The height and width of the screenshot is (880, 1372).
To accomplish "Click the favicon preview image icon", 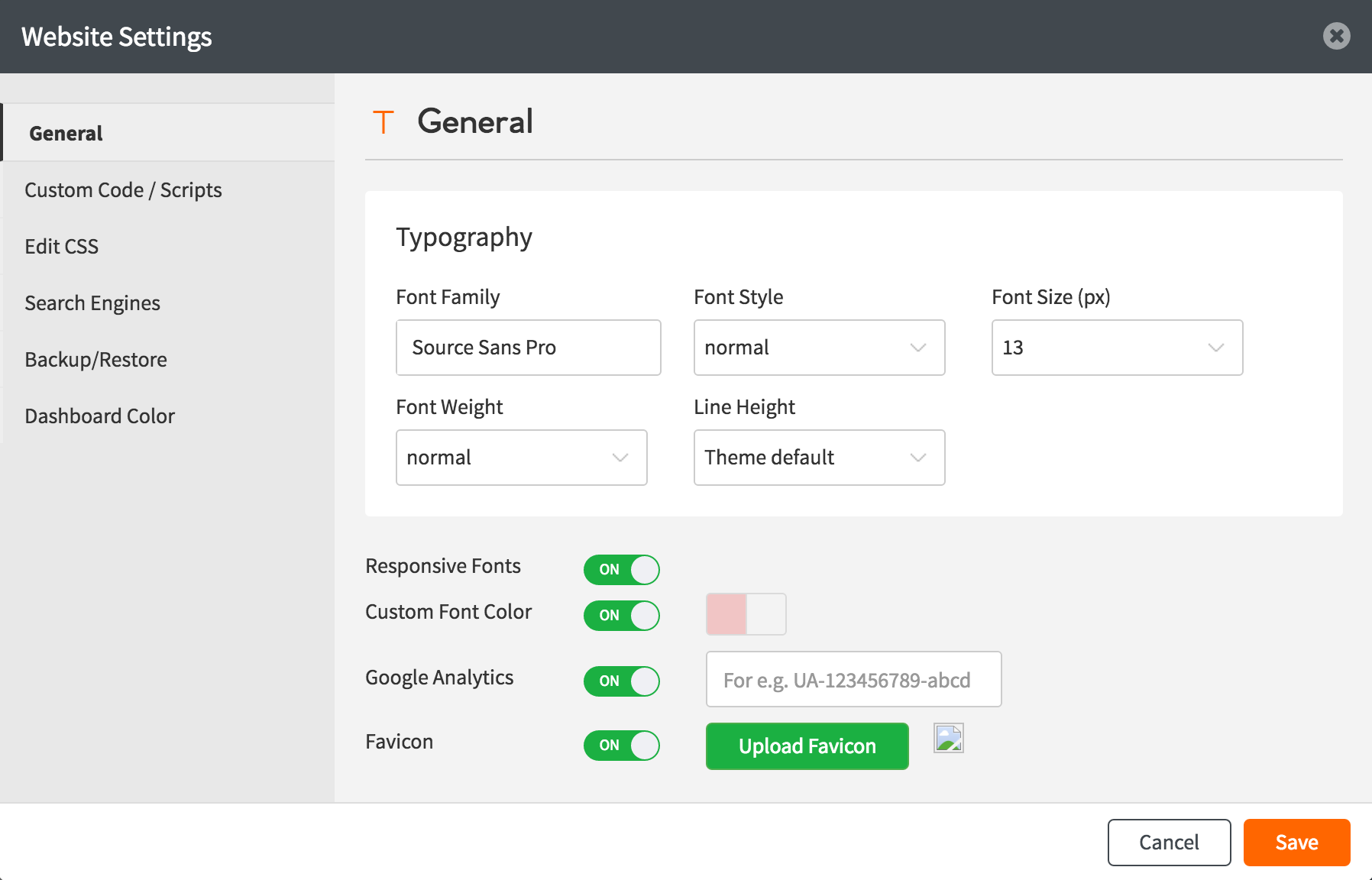I will (948, 738).
